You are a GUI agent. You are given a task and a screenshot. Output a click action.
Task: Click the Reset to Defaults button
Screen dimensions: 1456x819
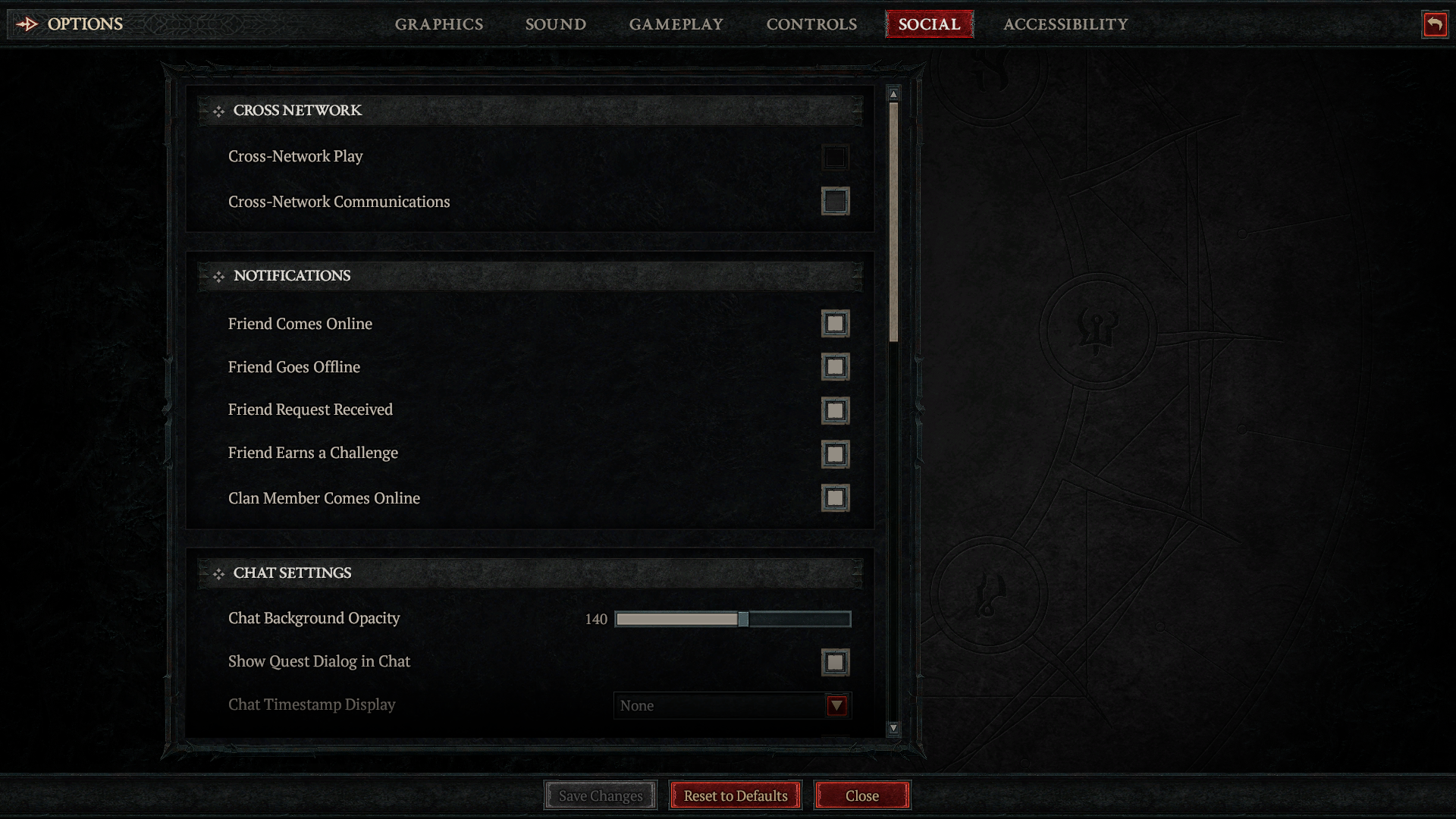(735, 796)
